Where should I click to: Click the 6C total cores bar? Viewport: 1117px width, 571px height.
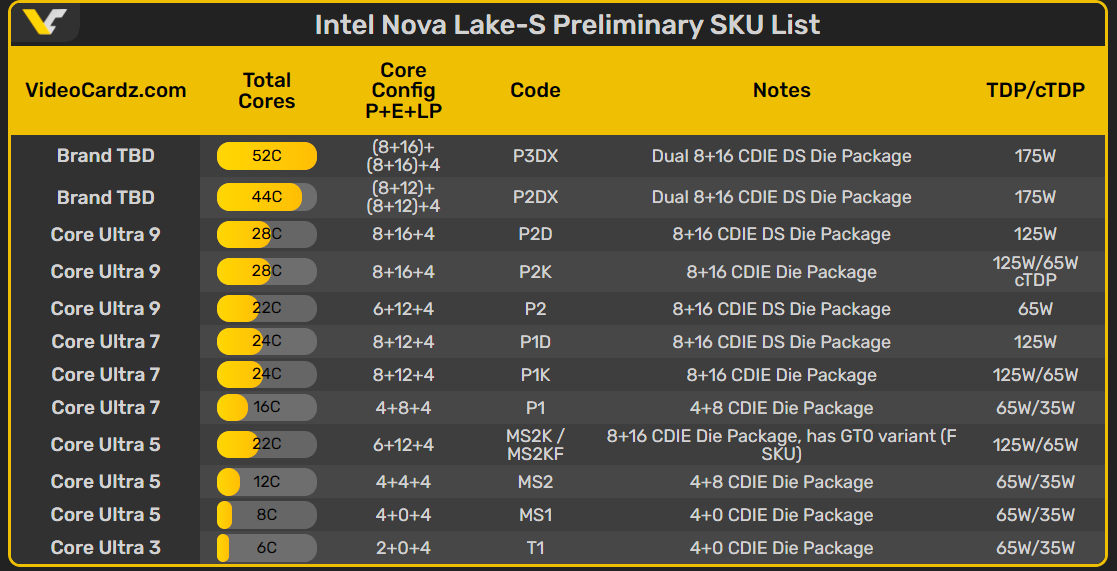tap(266, 548)
